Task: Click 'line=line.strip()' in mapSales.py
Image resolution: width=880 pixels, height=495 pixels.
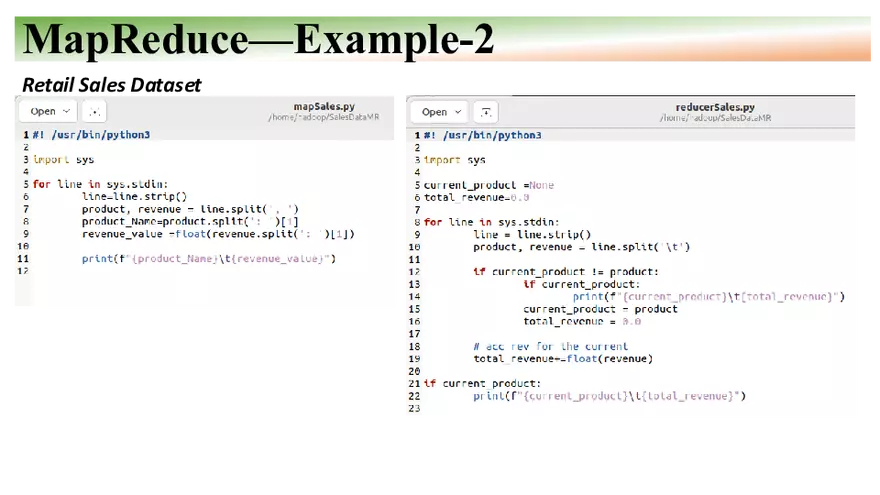Action: [x=135, y=196]
